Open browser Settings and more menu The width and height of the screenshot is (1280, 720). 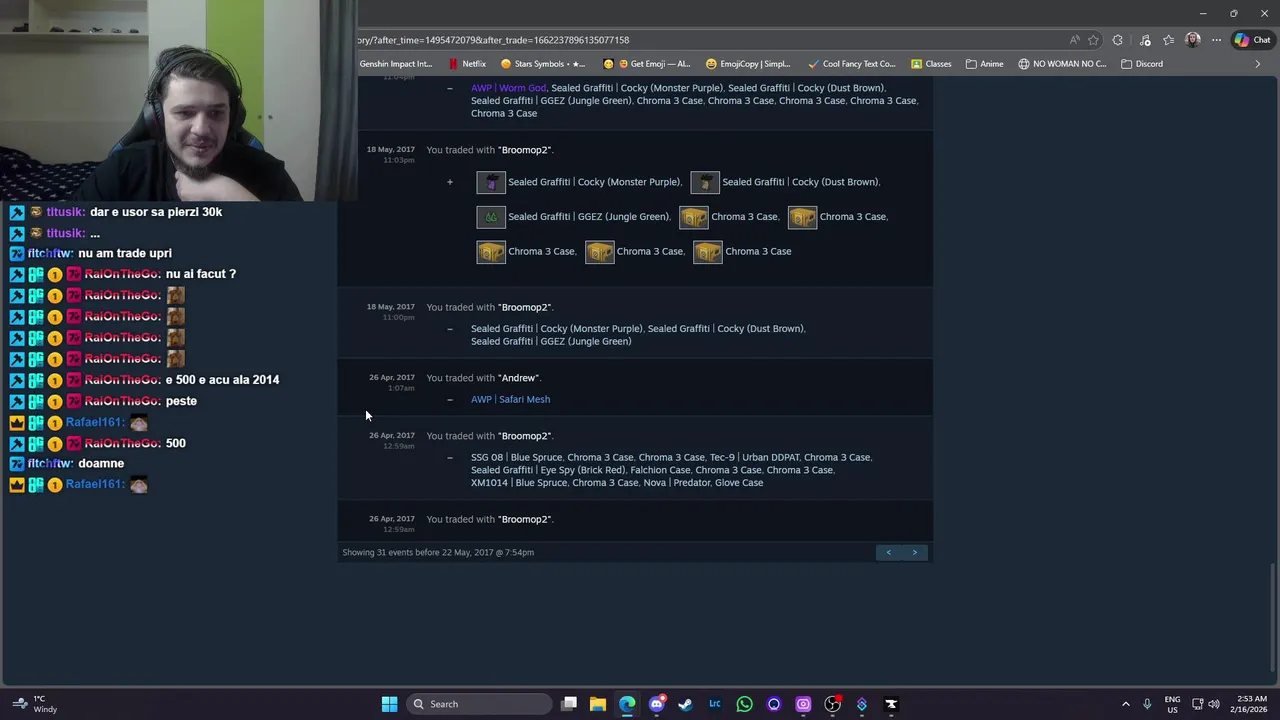pyautogui.click(x=1216, y=40)
